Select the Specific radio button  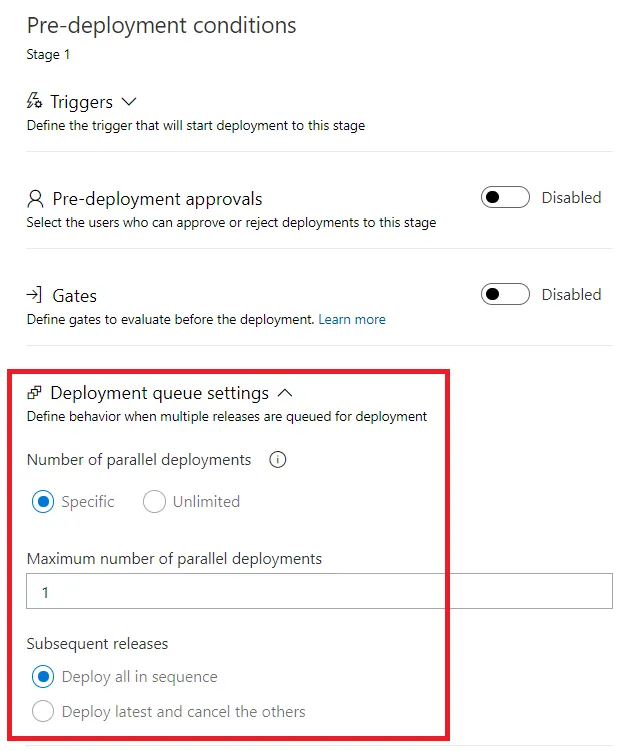43,501
